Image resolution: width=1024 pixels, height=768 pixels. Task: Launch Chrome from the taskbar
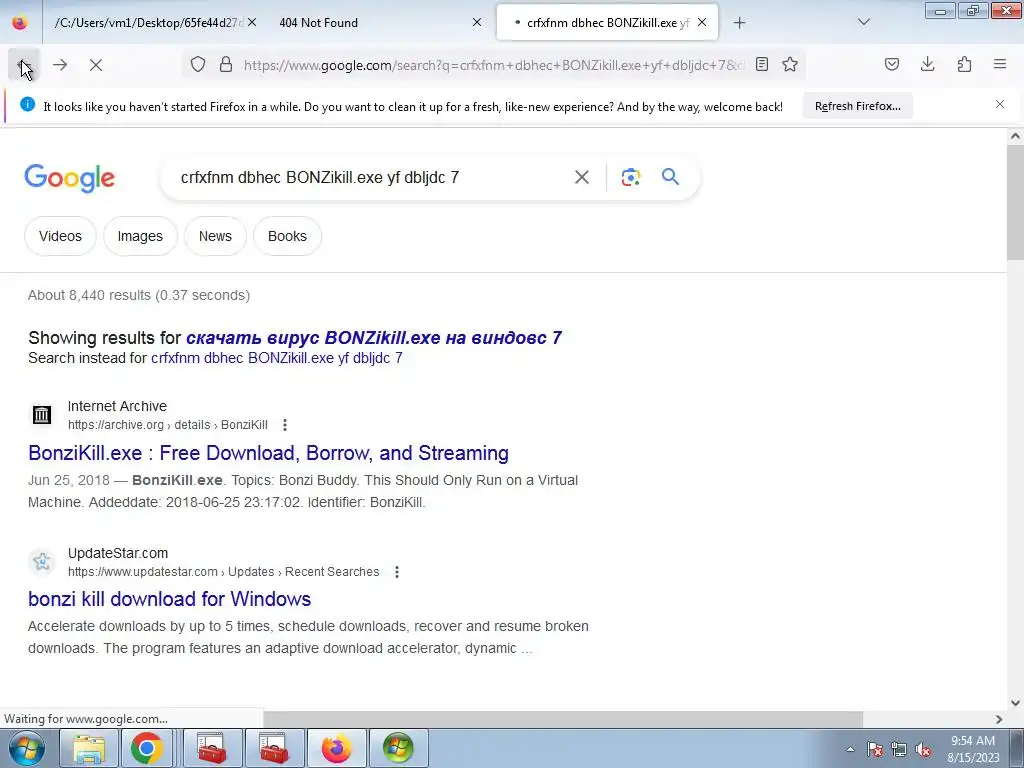tap(146, 748)
